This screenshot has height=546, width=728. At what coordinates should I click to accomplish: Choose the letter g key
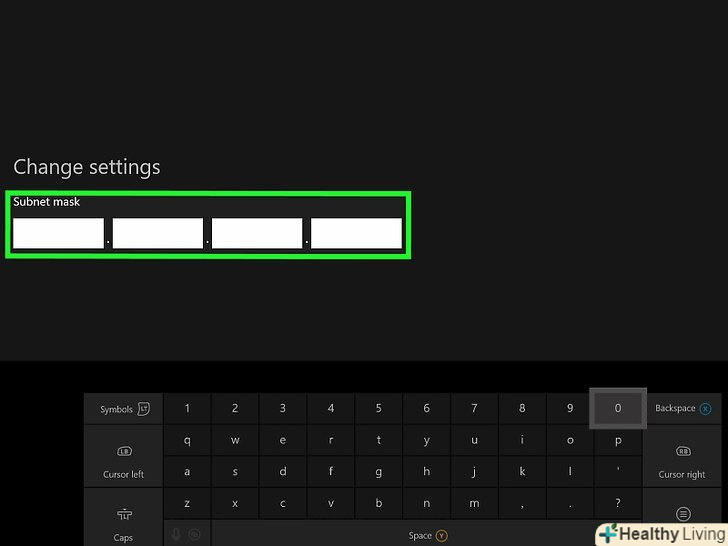378,472
